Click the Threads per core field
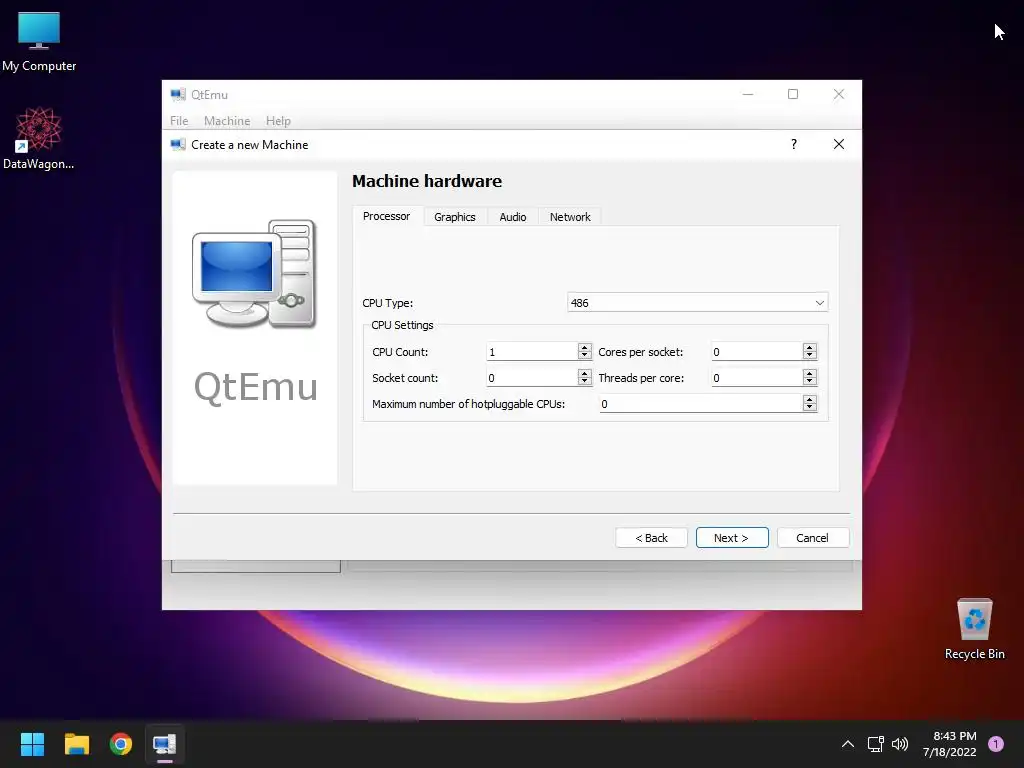Viewport: 1024px width, 768px height. 757,377
